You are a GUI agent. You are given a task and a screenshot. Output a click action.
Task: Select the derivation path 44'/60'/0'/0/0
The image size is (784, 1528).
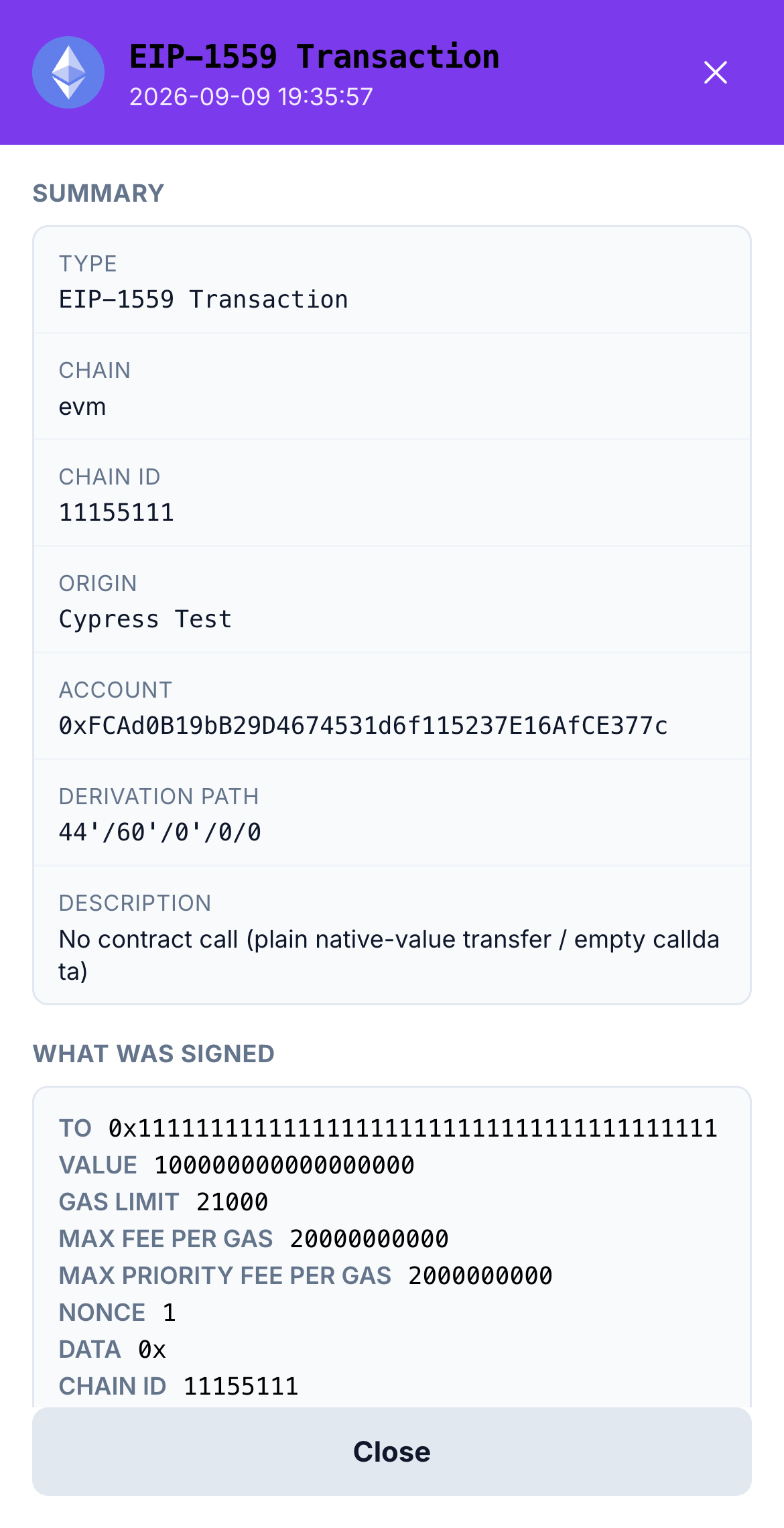160,832
